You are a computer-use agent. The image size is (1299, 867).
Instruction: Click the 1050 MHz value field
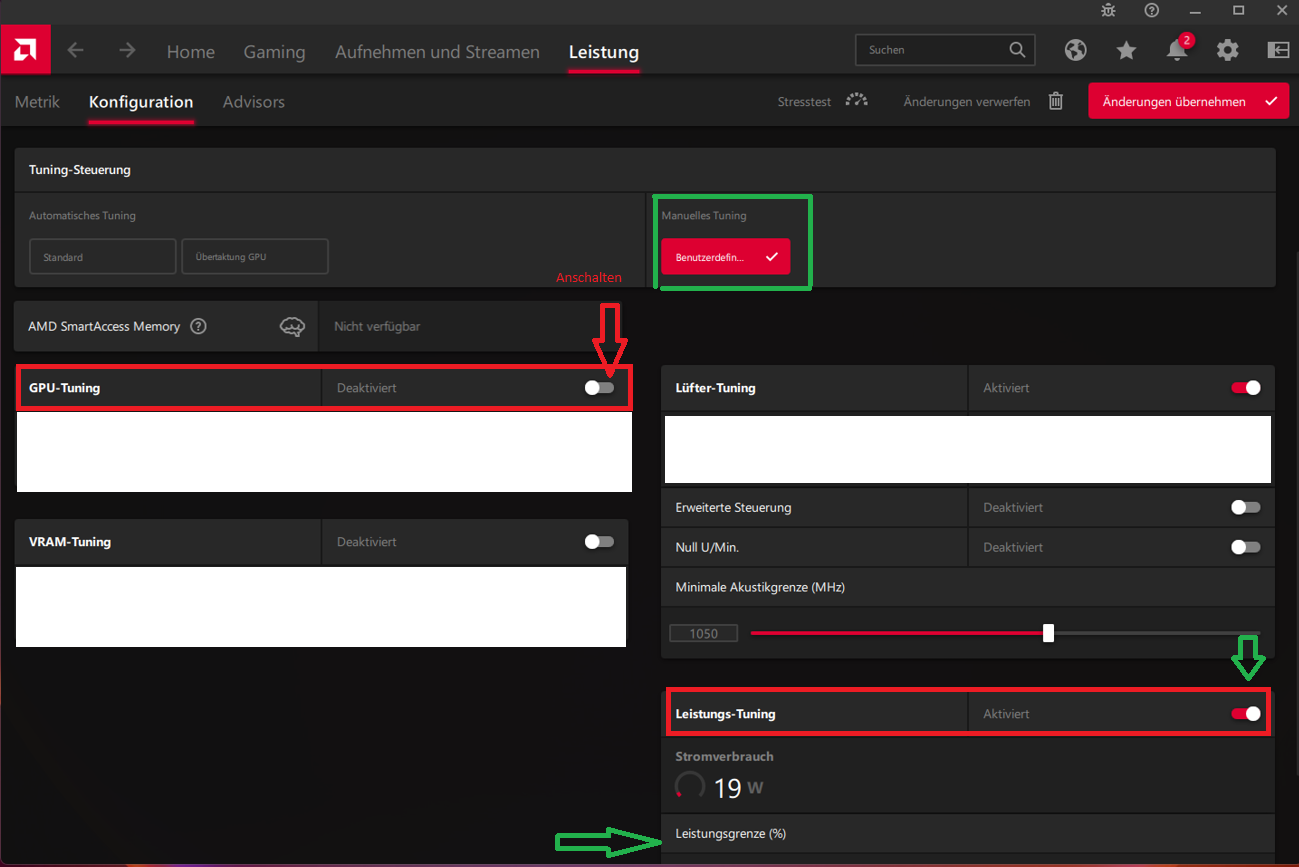point(704,633)
